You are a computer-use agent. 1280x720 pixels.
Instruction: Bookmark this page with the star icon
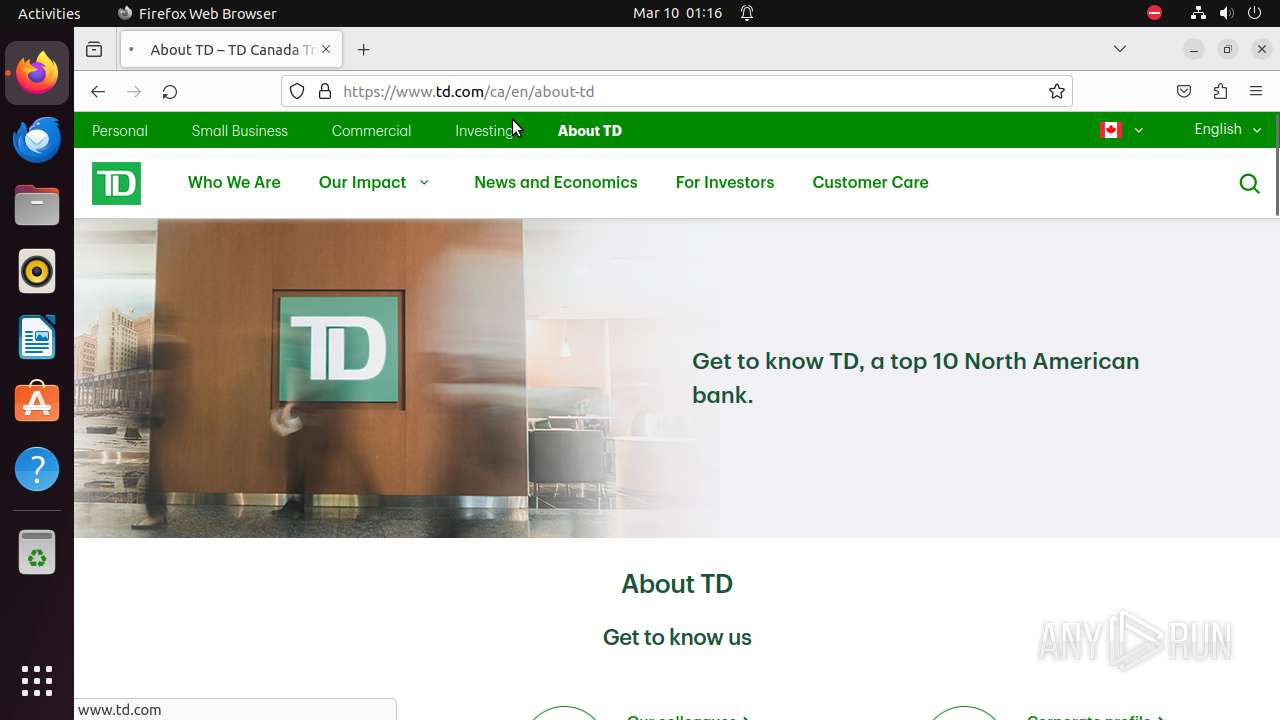point(1057,91)
